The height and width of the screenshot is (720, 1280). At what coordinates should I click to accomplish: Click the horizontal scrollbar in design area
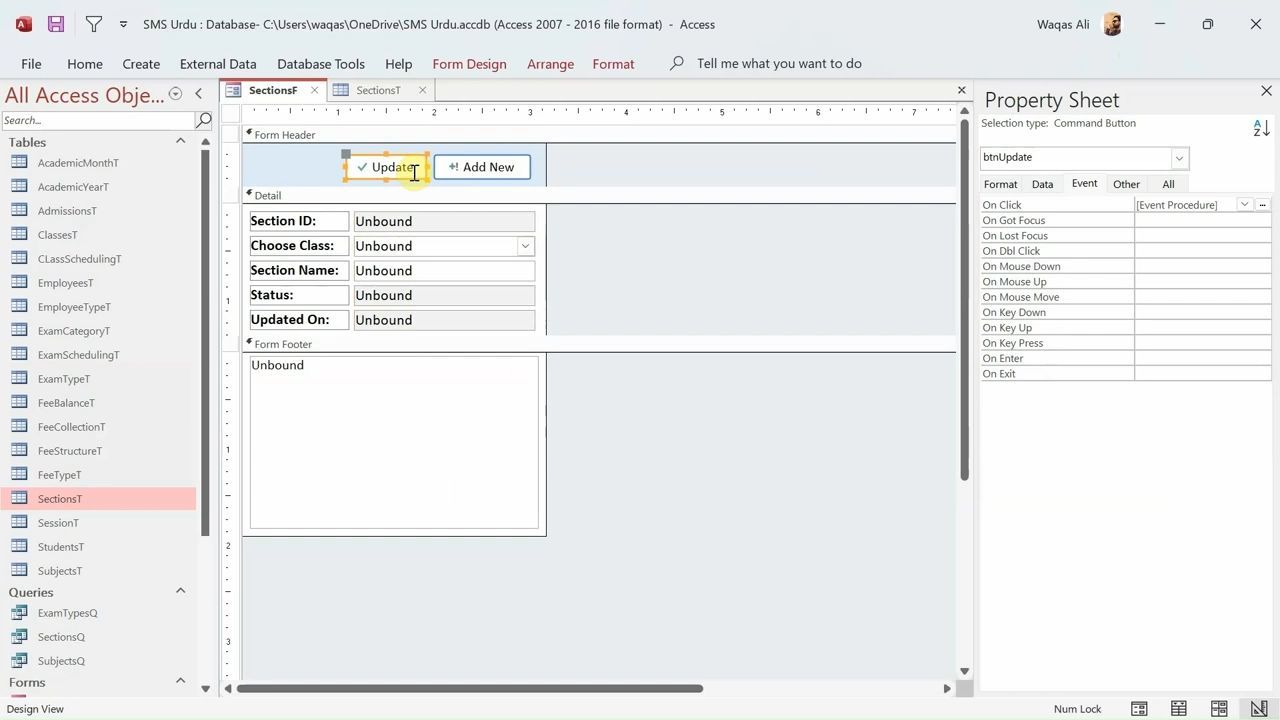(470, 688)
